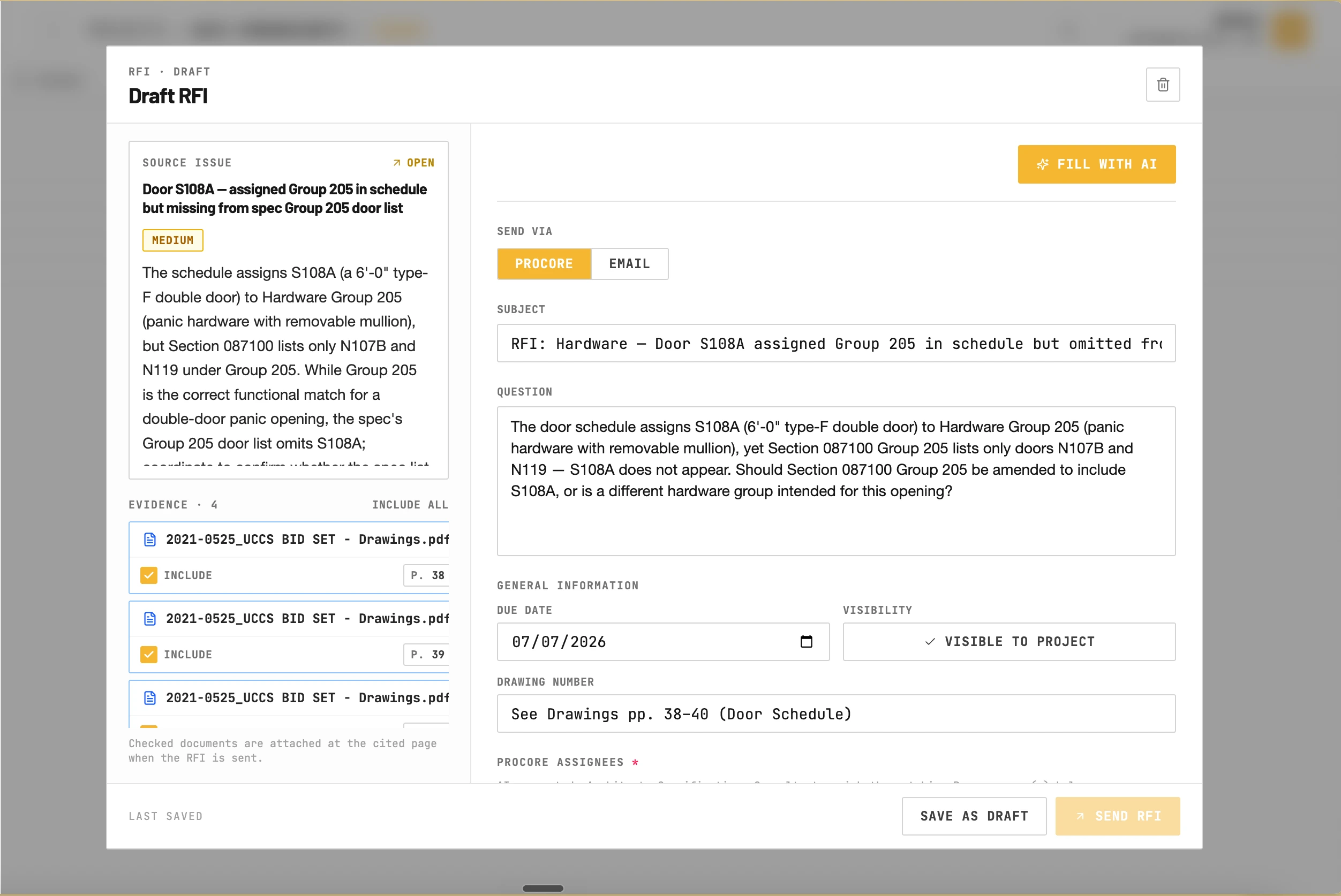The image size is (1341, 896).
Task: Click the Draft RFI dialog heading
Action: (168, 96)
